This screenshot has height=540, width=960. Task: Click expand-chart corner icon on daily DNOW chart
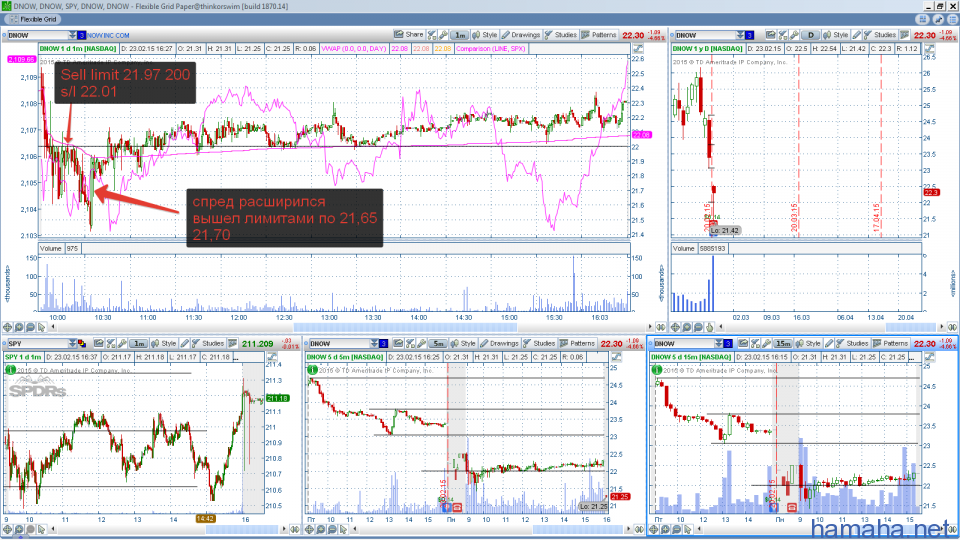point(929,48)
